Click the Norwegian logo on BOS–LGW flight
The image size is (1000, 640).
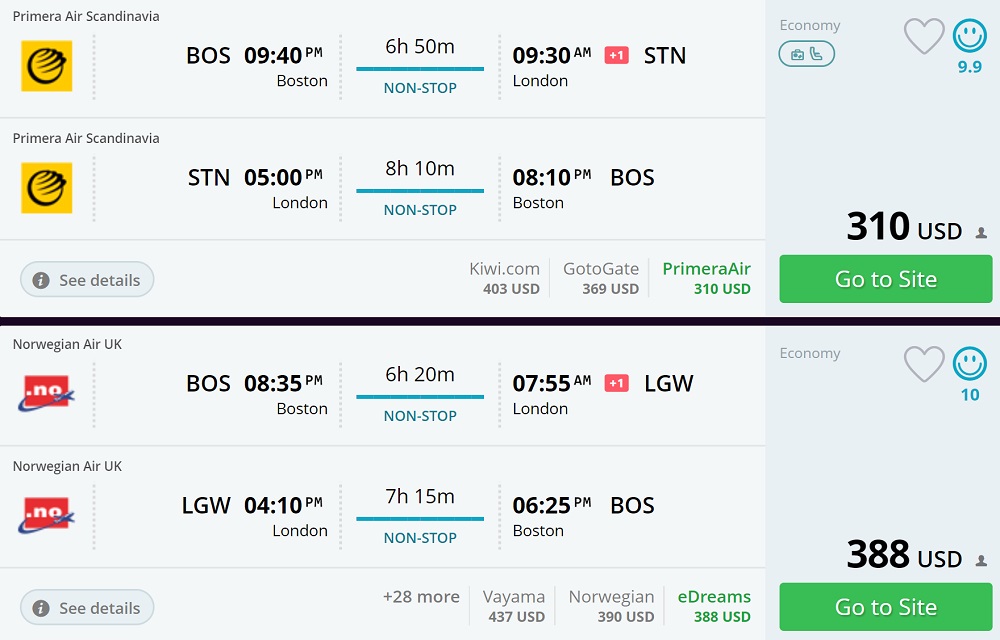point(46,394)
